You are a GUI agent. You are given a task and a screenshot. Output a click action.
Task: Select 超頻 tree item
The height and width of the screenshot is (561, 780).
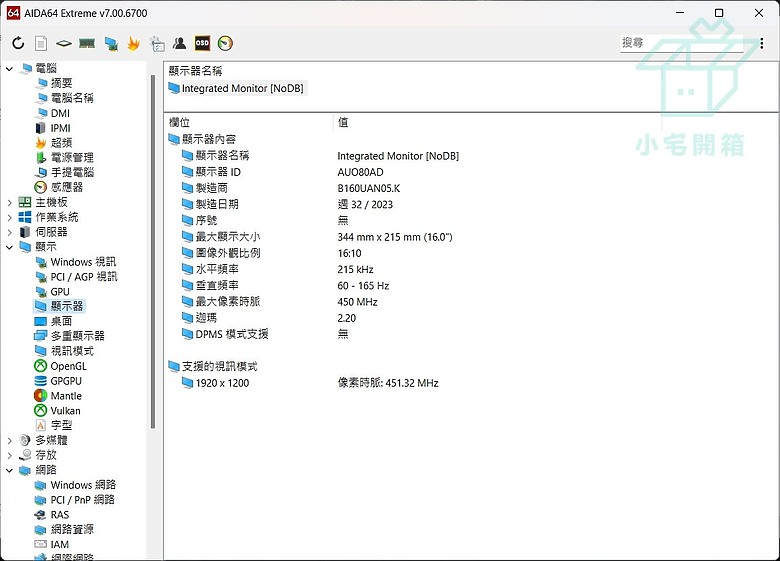pyautogui.click(x=54, y=143)
